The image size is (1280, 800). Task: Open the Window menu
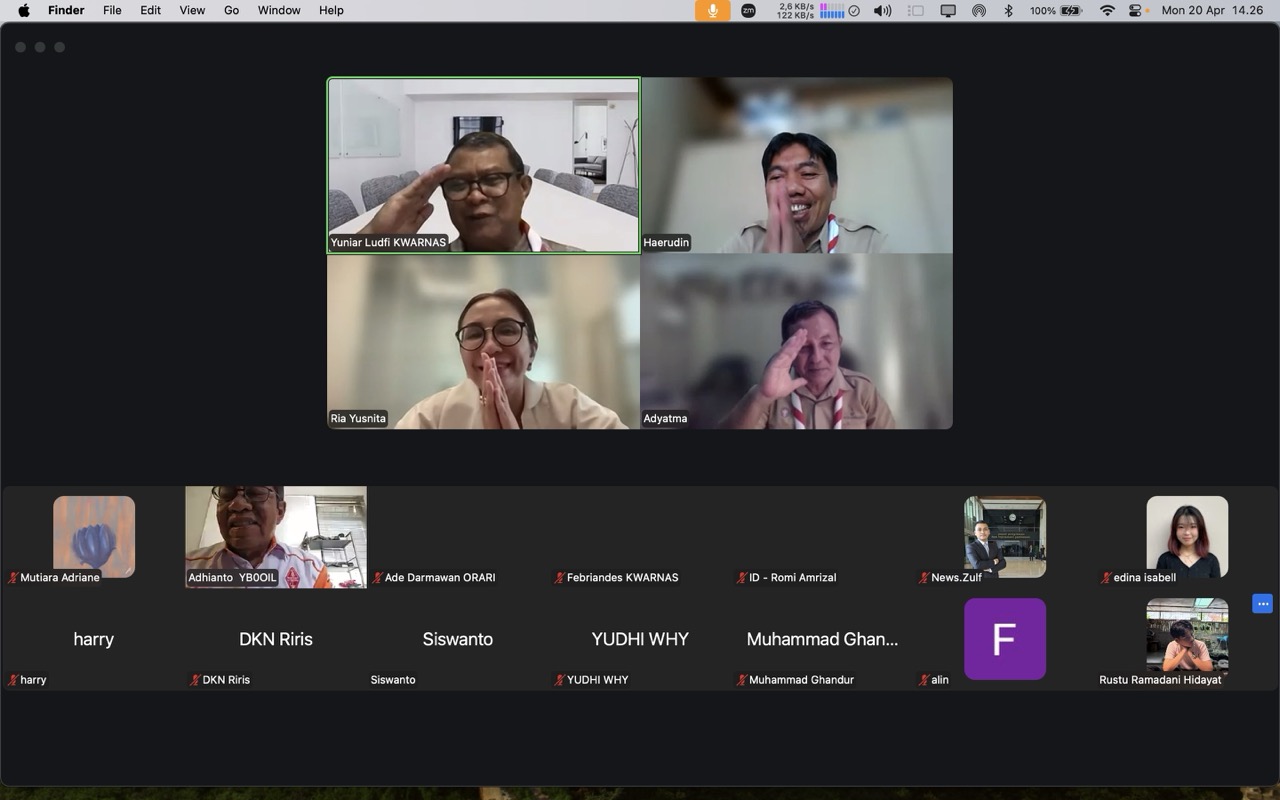pos(279,10)
